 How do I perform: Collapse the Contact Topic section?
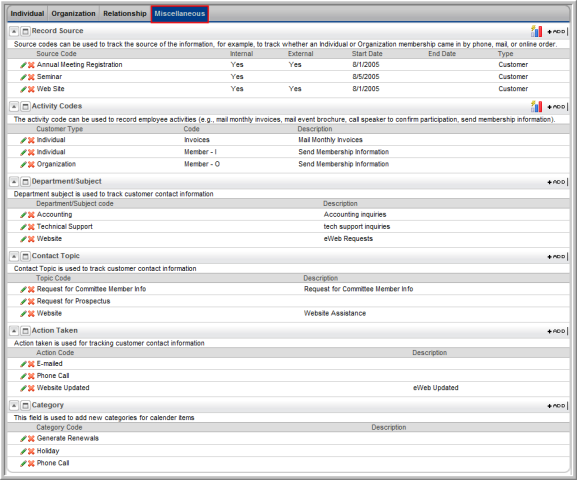click(x=14, y=256)
